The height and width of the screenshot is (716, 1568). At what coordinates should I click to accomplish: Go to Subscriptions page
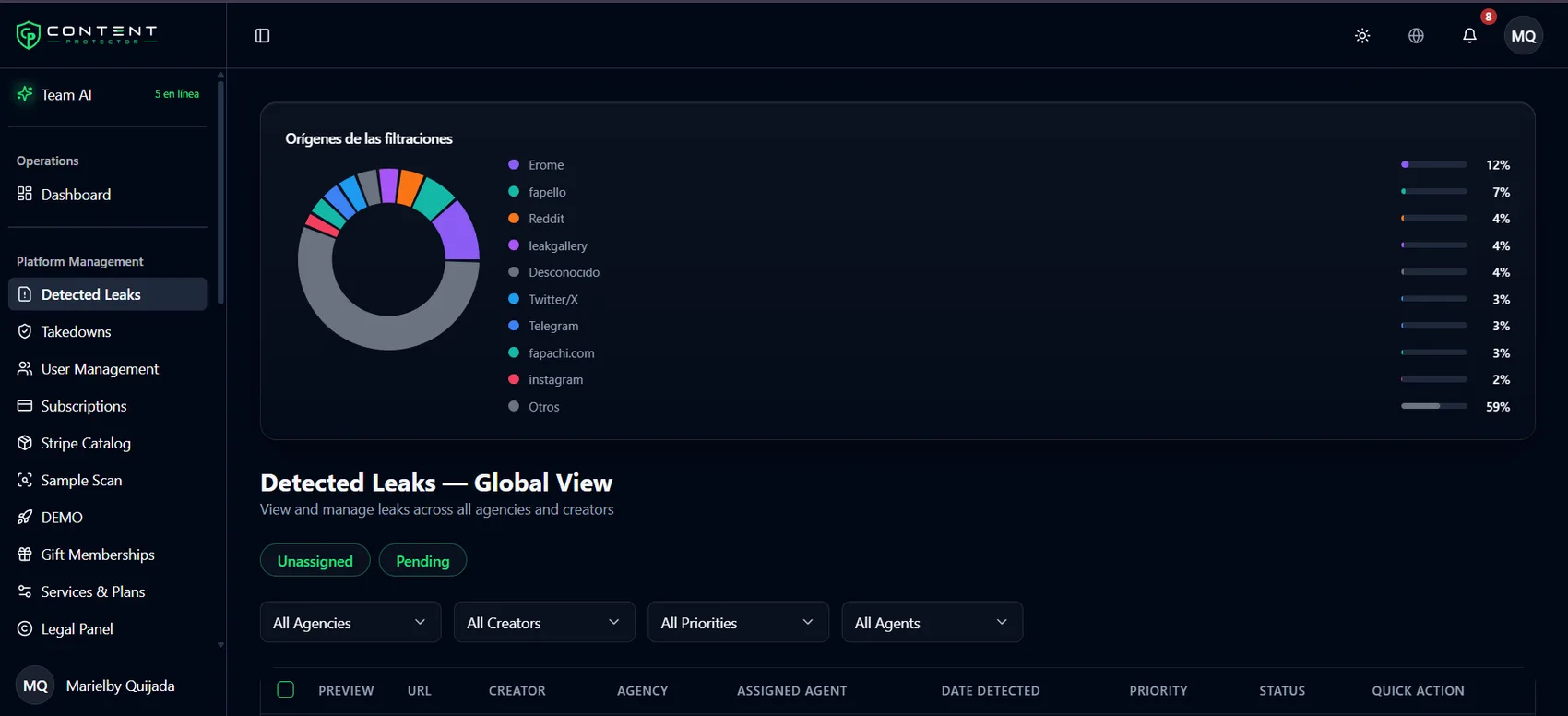pos(108,406)
